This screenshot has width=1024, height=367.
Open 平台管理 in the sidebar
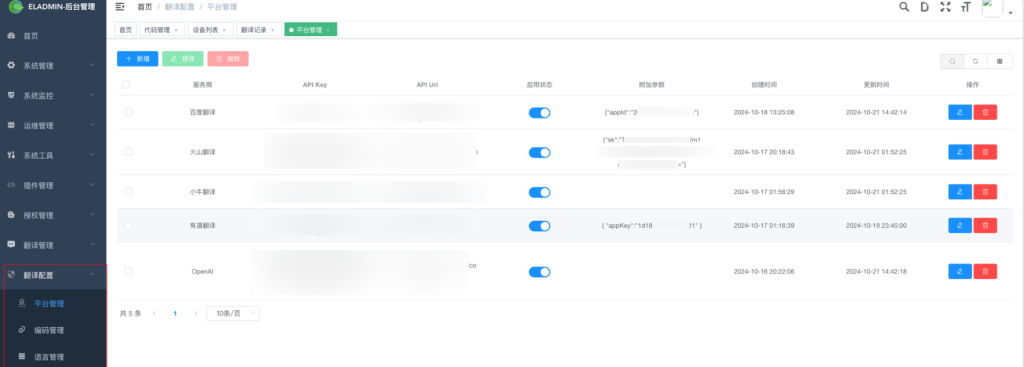53,304
